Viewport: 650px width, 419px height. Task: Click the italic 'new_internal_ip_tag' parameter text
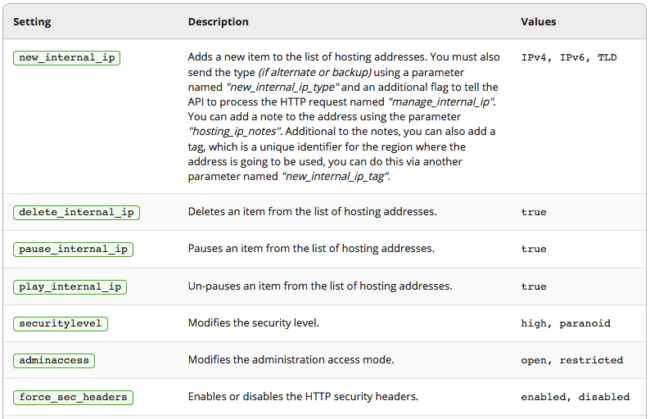tap(335, 177)
